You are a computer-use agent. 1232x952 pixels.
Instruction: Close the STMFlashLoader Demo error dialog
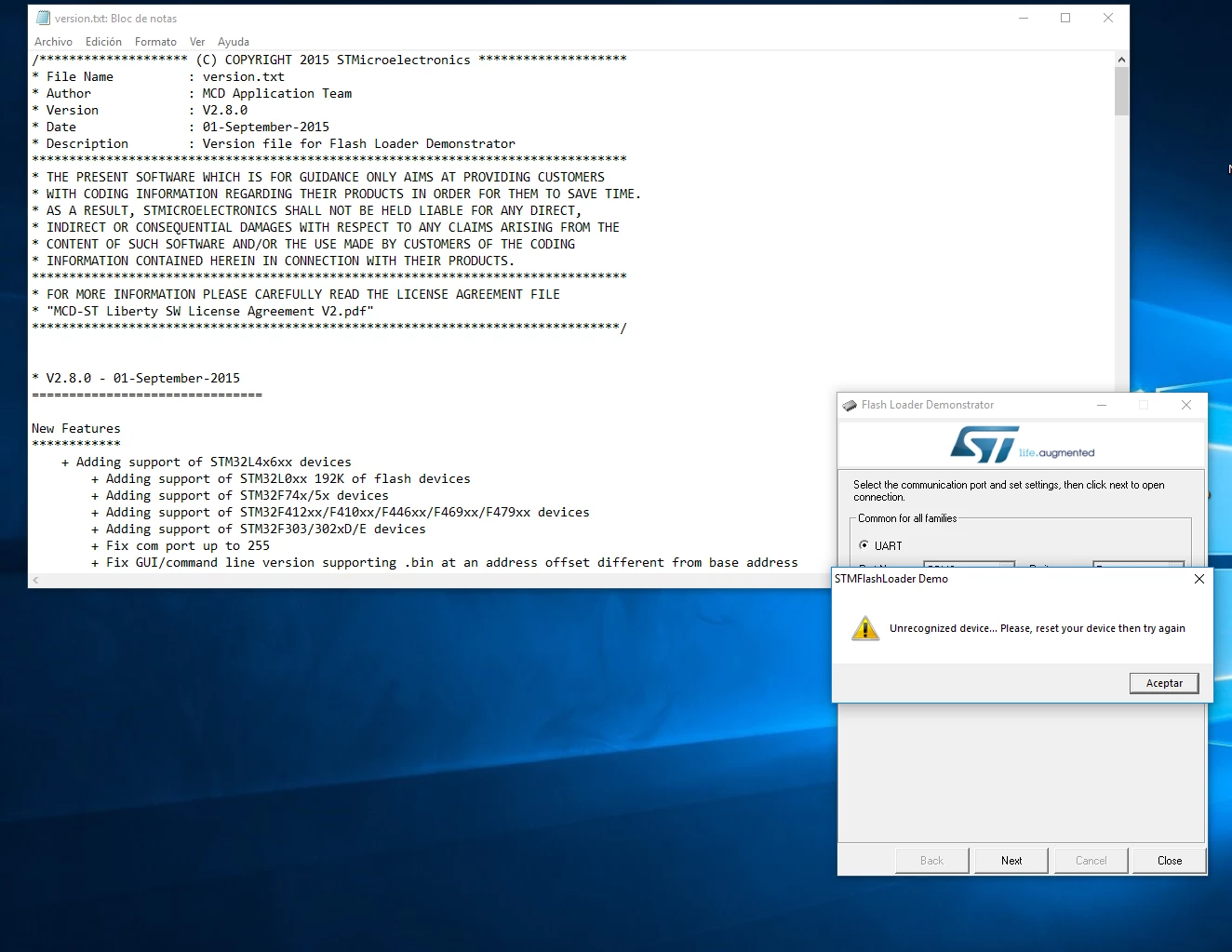(1199, 579)
